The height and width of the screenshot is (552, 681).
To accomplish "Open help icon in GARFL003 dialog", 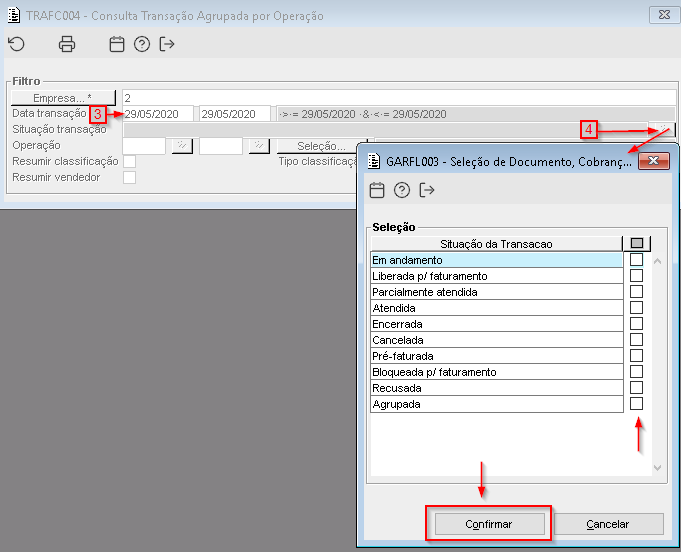I will tap(402, 190).
